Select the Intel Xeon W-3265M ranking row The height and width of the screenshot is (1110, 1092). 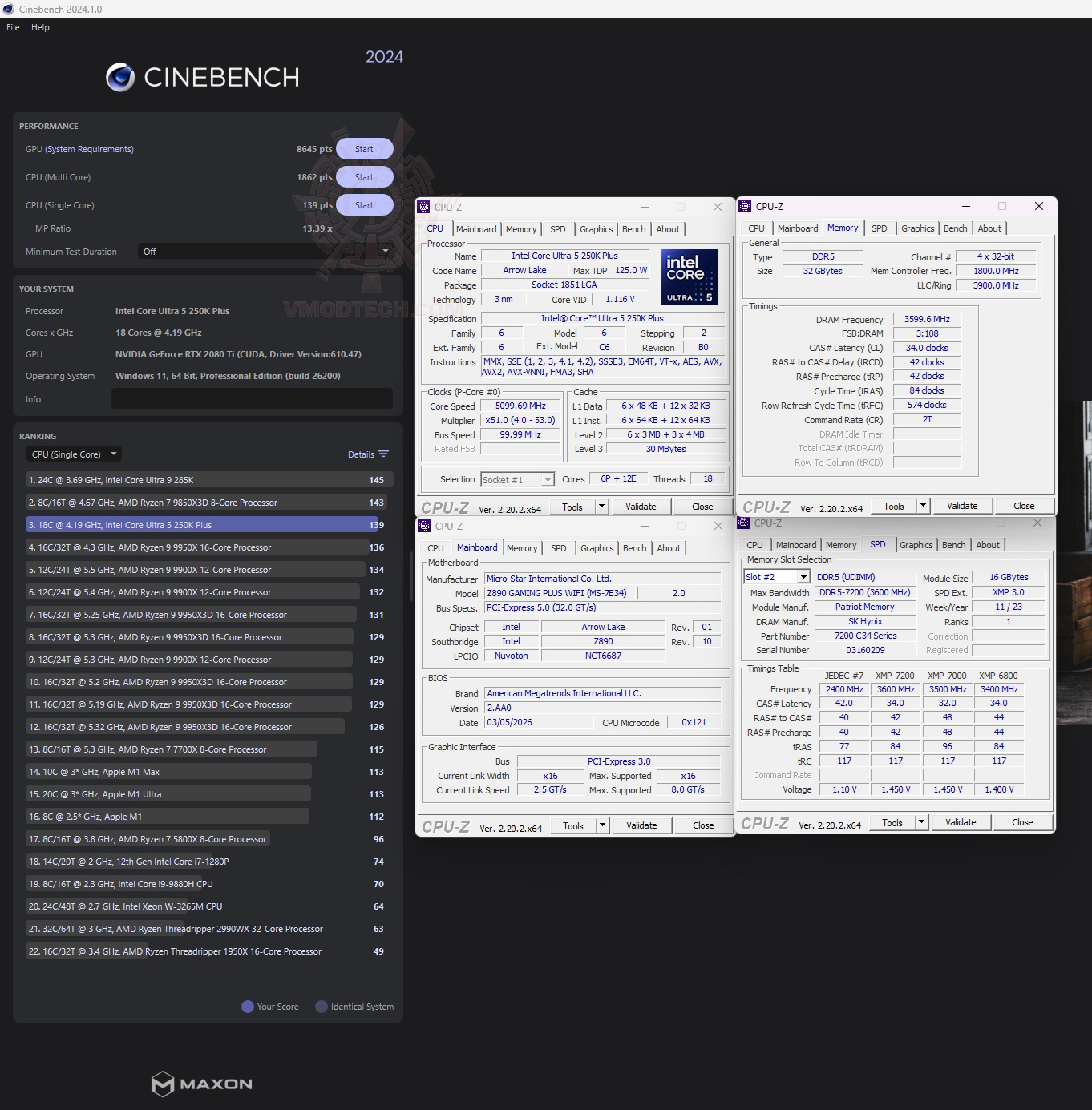pyautogui.click(x=209, y=906)
